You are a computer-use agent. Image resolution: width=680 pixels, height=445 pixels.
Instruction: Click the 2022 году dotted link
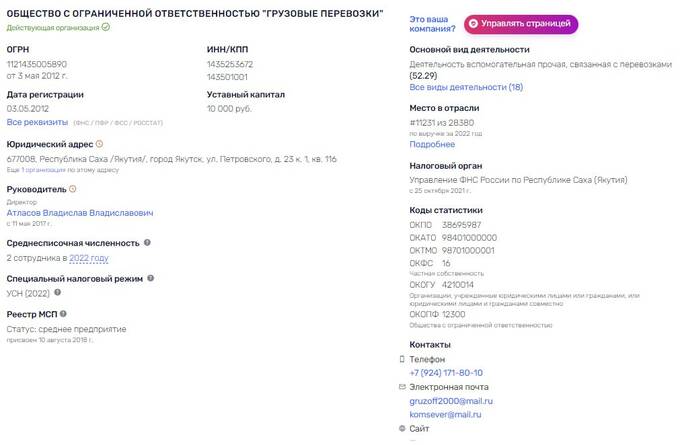(89, 258)
